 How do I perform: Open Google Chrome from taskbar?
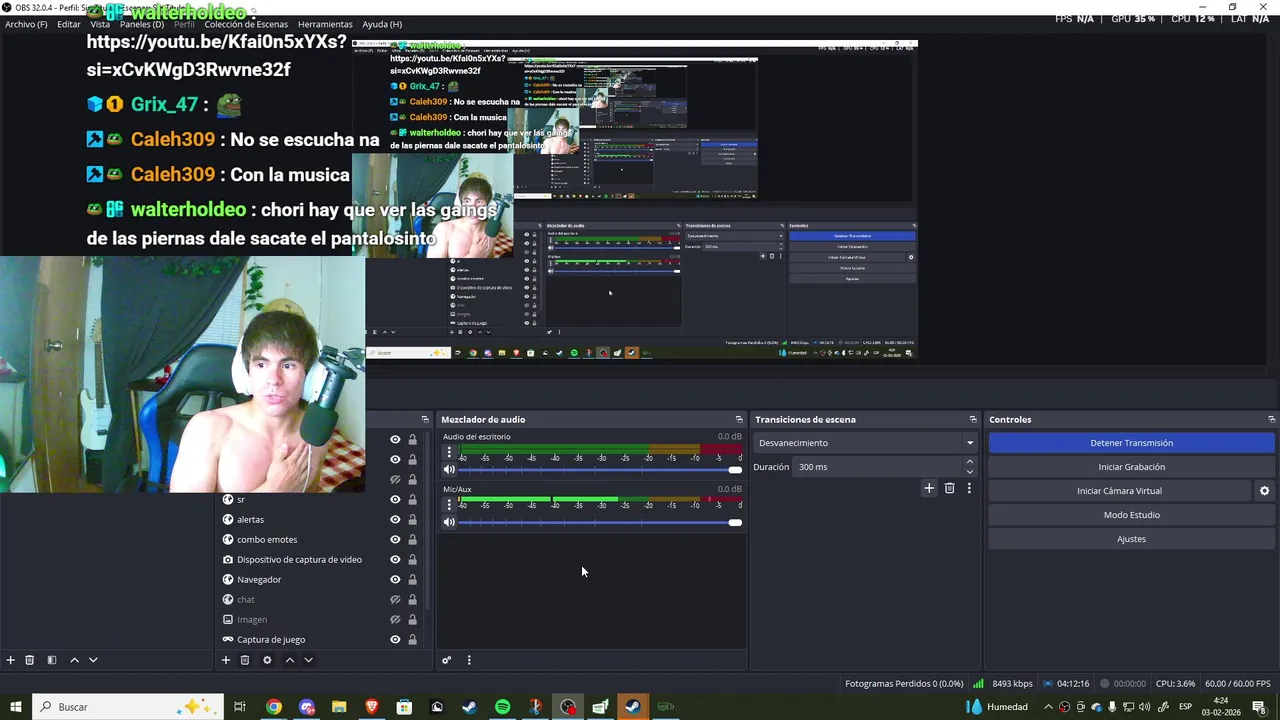tap(273, 707)
